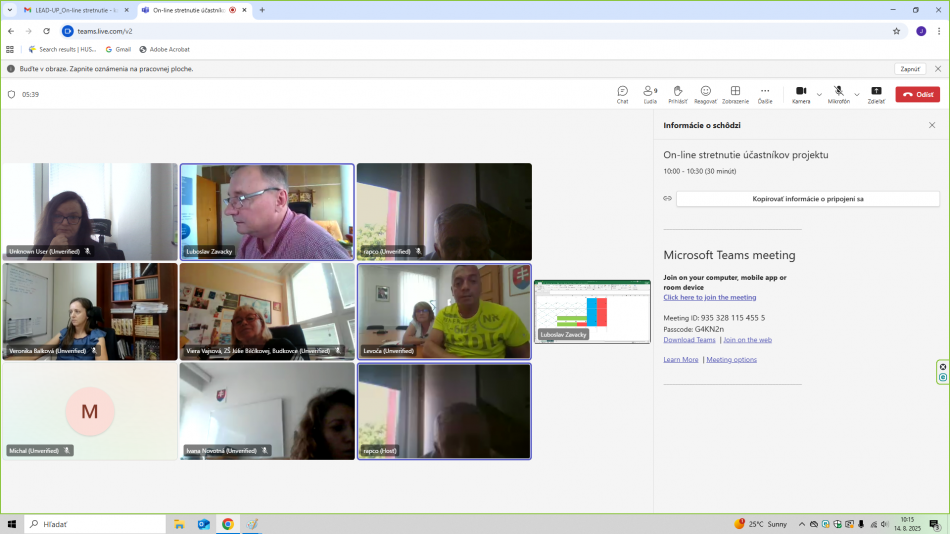Open the meeting Chat panel

click(622, 93)
